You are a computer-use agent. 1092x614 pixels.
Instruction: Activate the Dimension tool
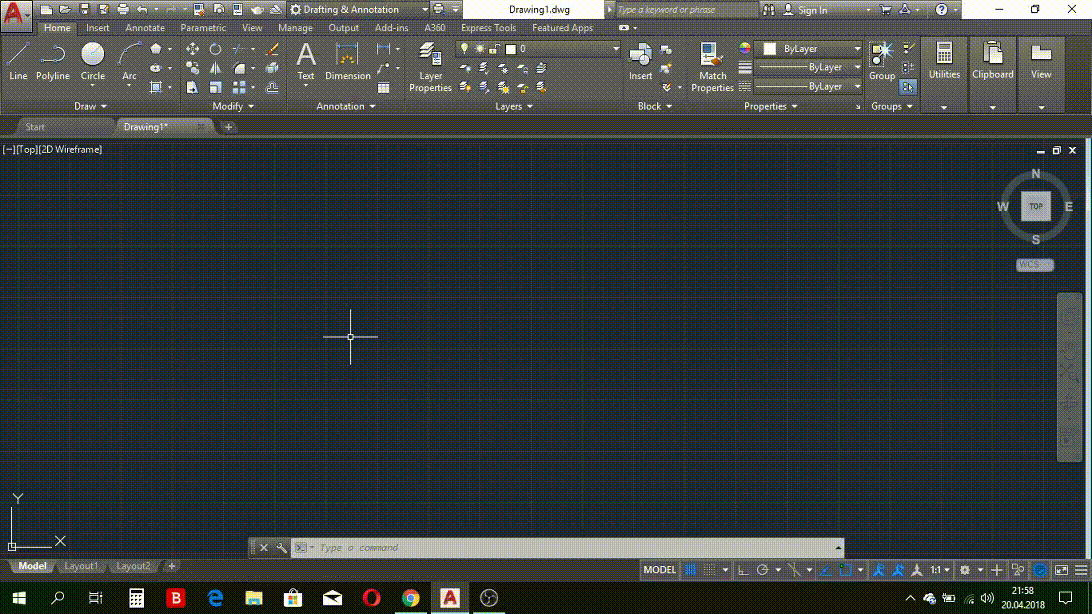(x=347, y=61)
